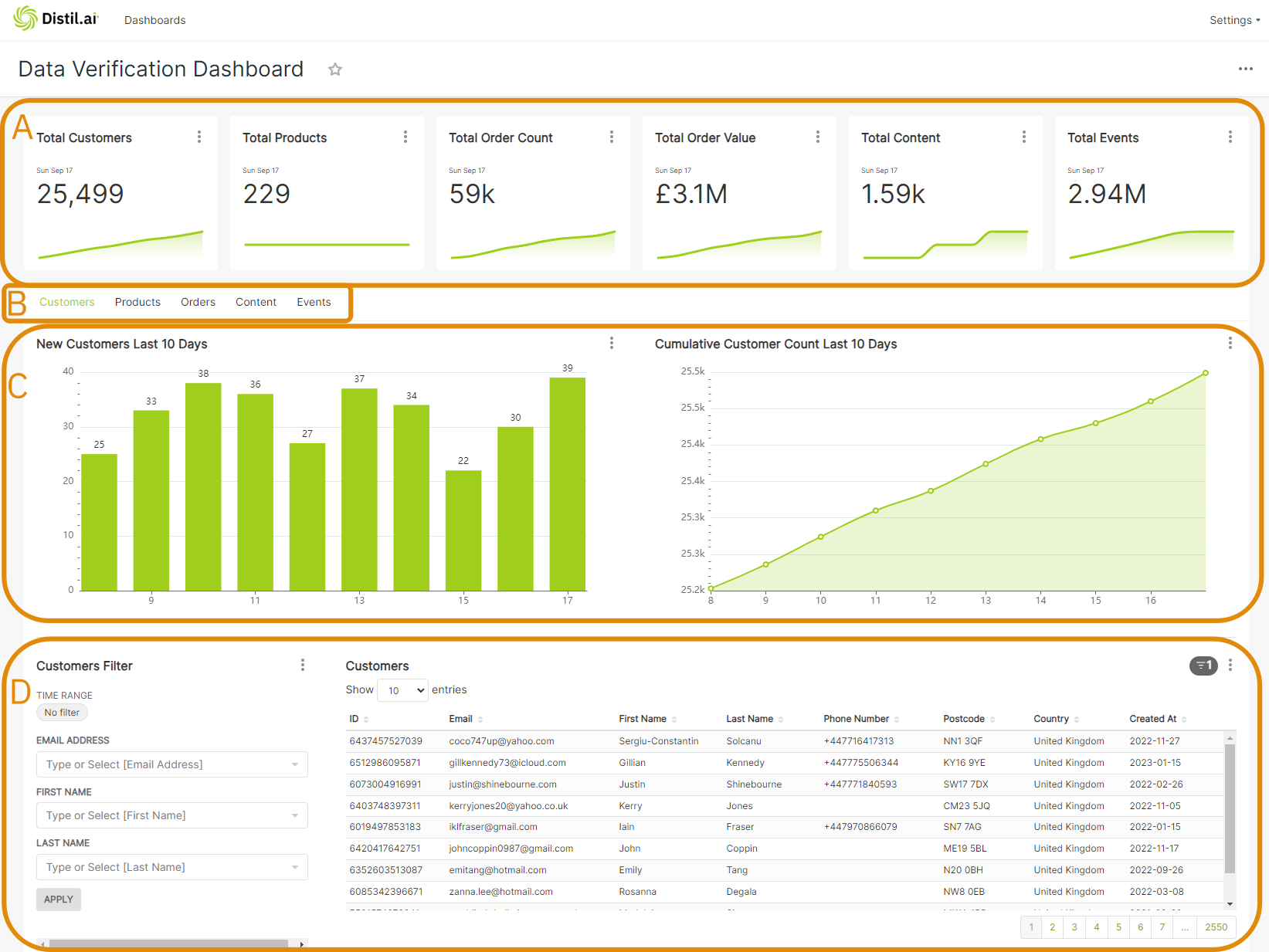Go to table page 2

point(1052,927)
